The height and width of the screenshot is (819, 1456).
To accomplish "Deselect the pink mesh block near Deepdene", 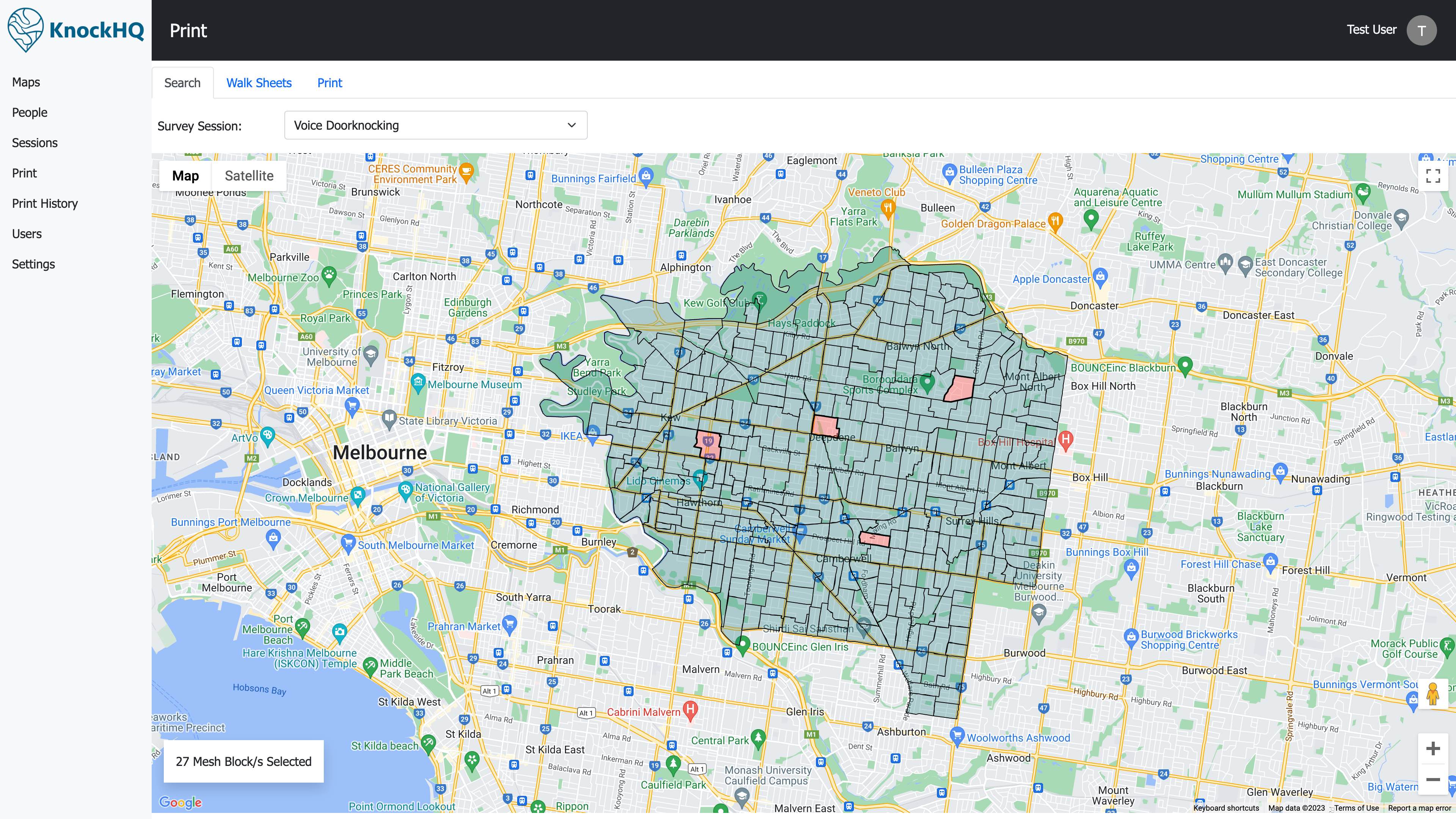I will click(x=825, y=425).
